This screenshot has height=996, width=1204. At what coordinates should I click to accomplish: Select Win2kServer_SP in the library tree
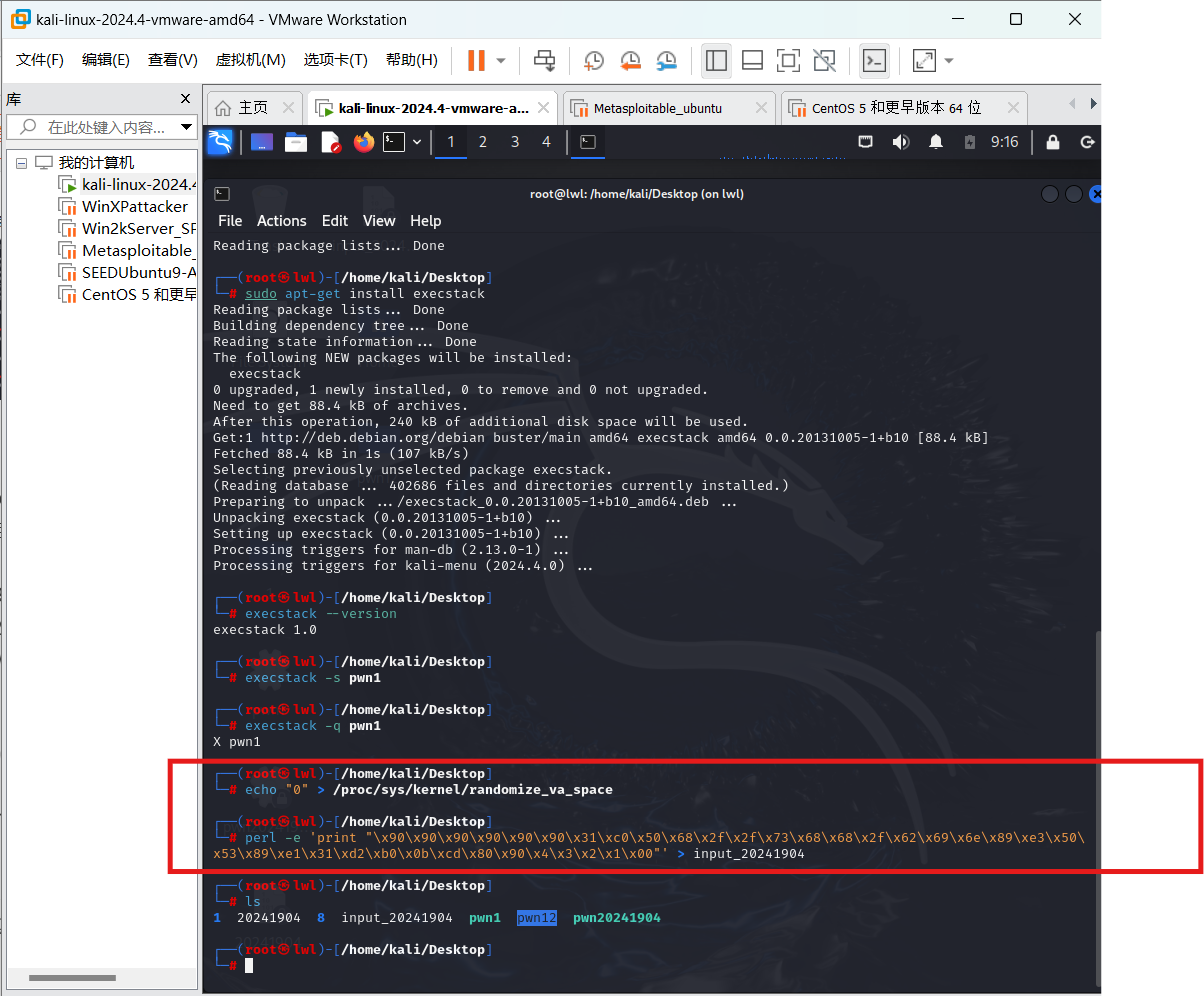click(138, 229)
